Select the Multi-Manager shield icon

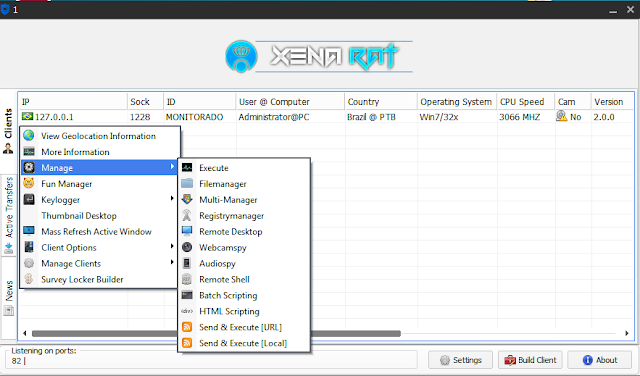[187, 199]
